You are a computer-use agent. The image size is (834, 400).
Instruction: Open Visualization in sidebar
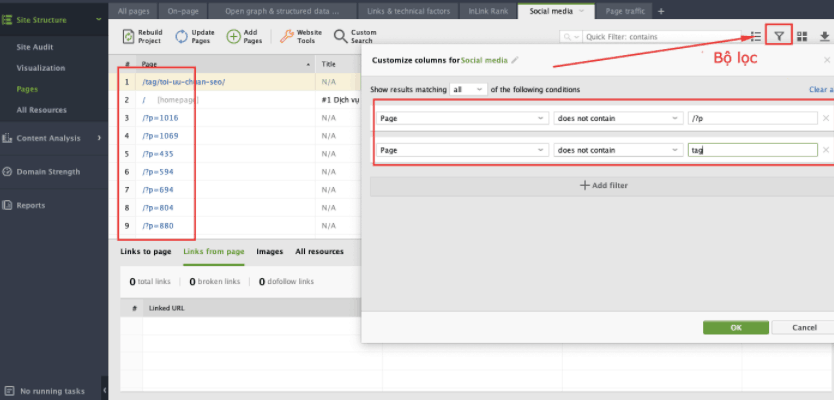pos(41,68)
